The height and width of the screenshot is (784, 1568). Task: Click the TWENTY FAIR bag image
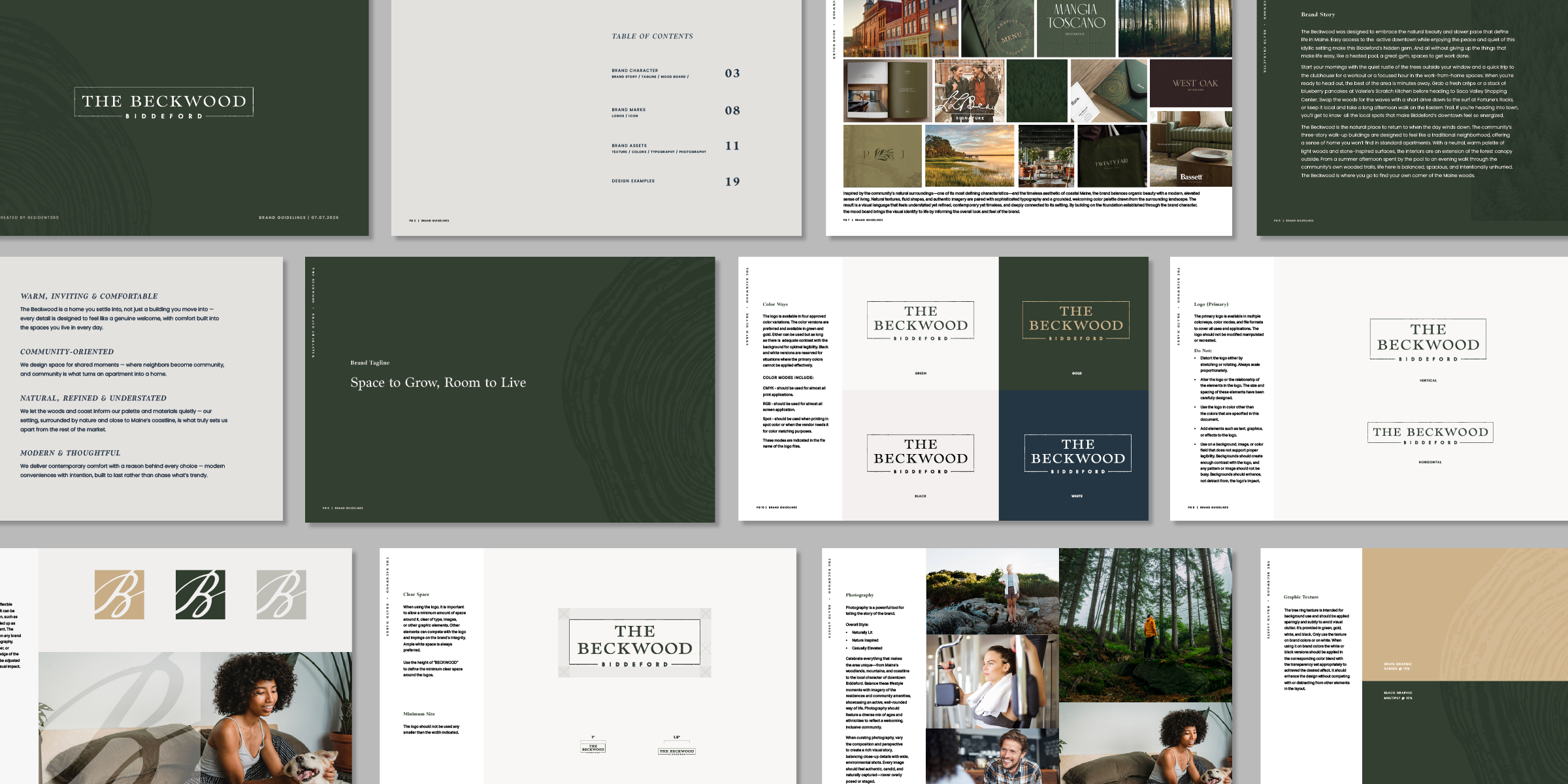point(1112,156)
